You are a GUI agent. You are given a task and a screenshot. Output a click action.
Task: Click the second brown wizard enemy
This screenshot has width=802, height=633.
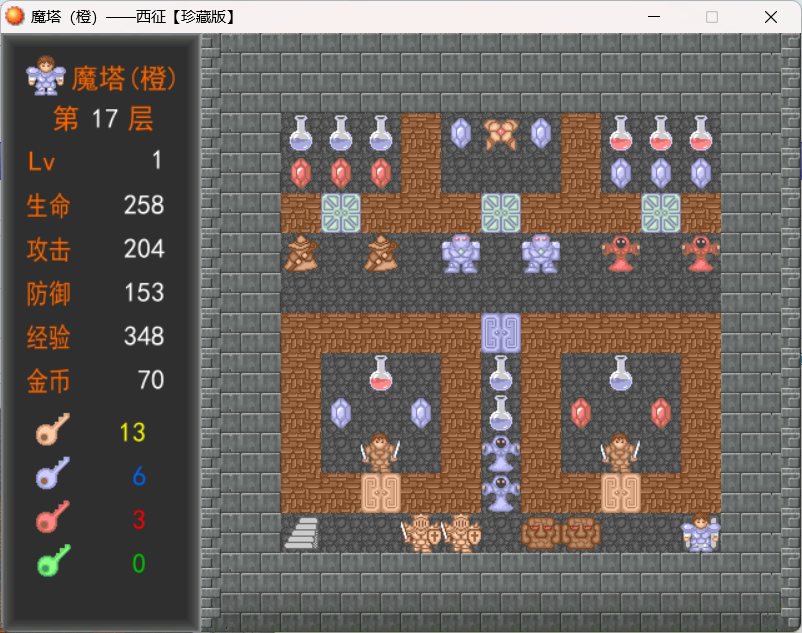pyautogui.click(x=381, y=254)
